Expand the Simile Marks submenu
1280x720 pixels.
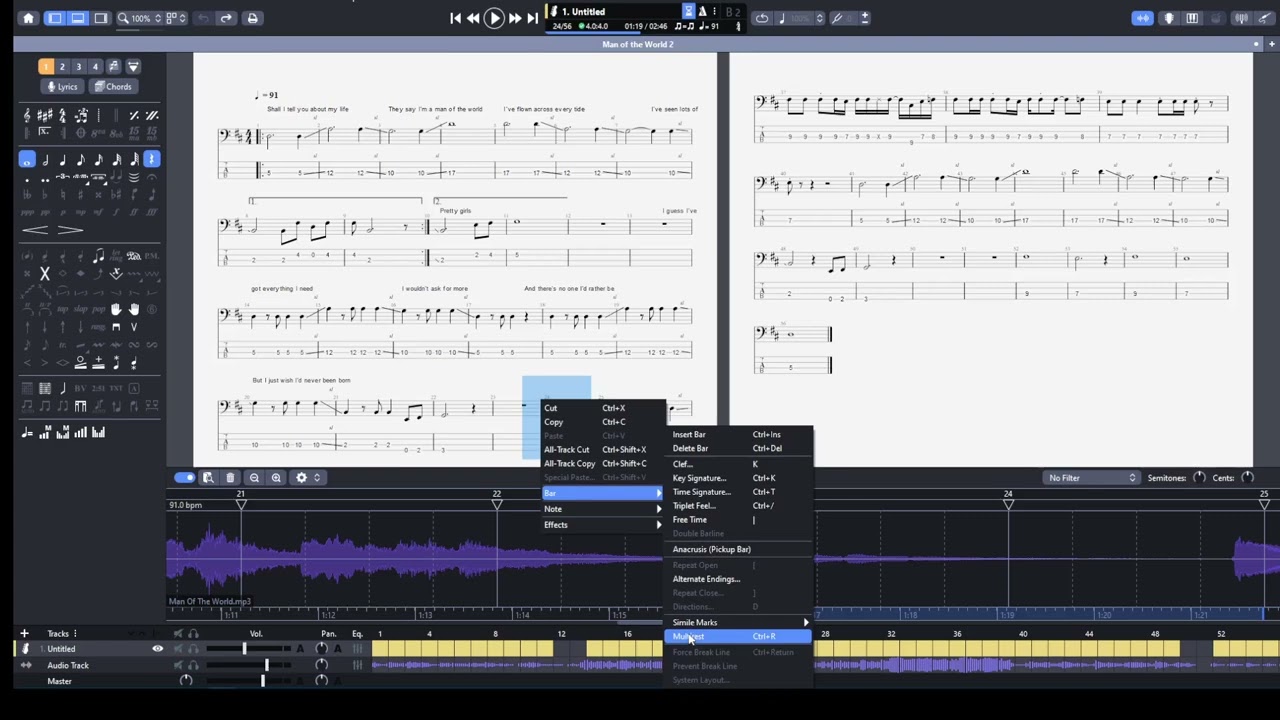pyautogui.click(x=739, y=623)
